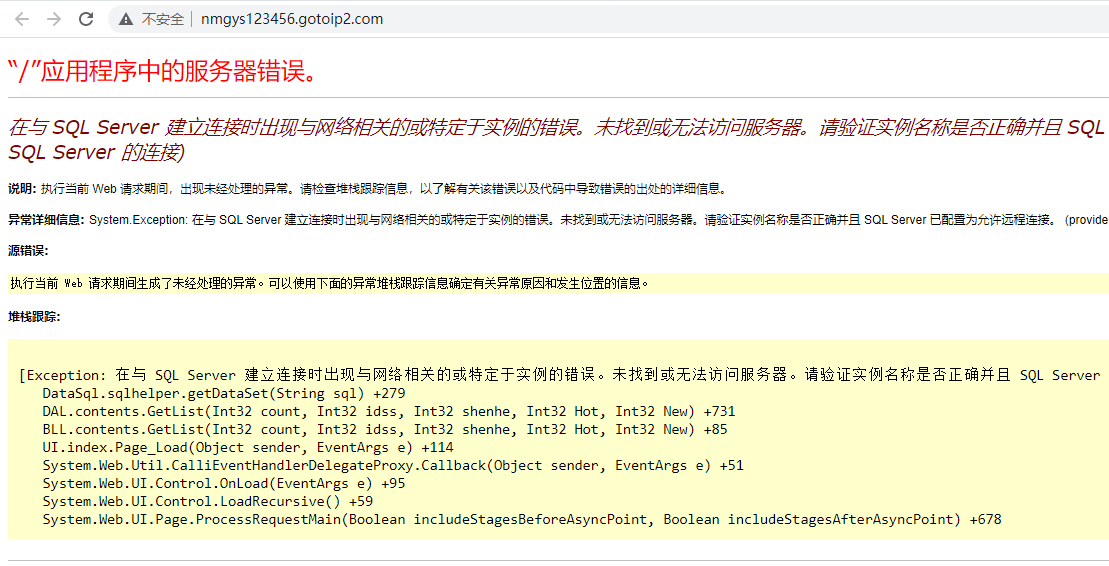Viewport: 1109px width, 566px height.
Task: Click the System.Web.UI.Control.LoadRecursive line
Action: [x=207, y=502]
